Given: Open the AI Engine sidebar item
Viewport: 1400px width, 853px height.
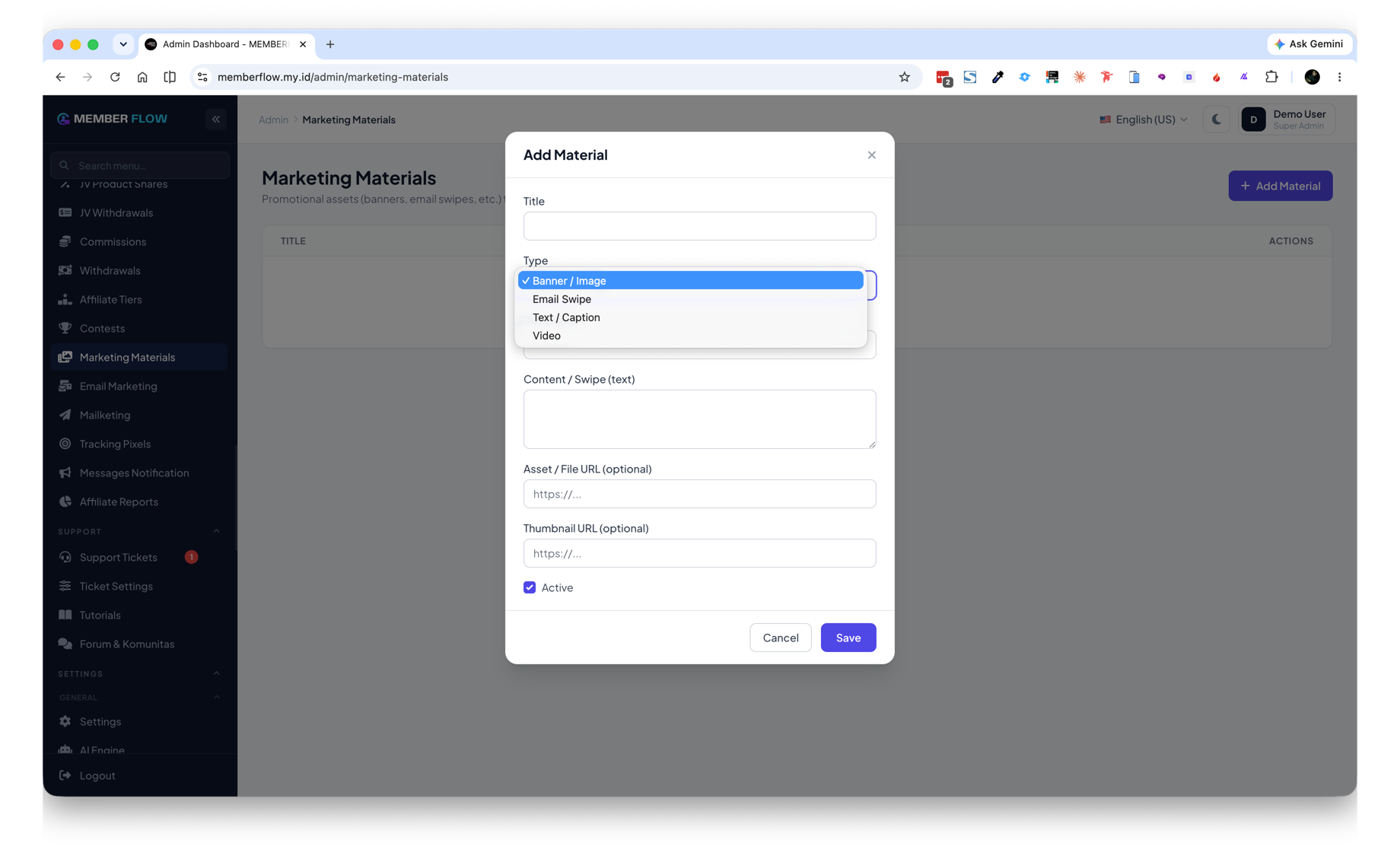Looking at the screenshot, I should pos(138,749).
